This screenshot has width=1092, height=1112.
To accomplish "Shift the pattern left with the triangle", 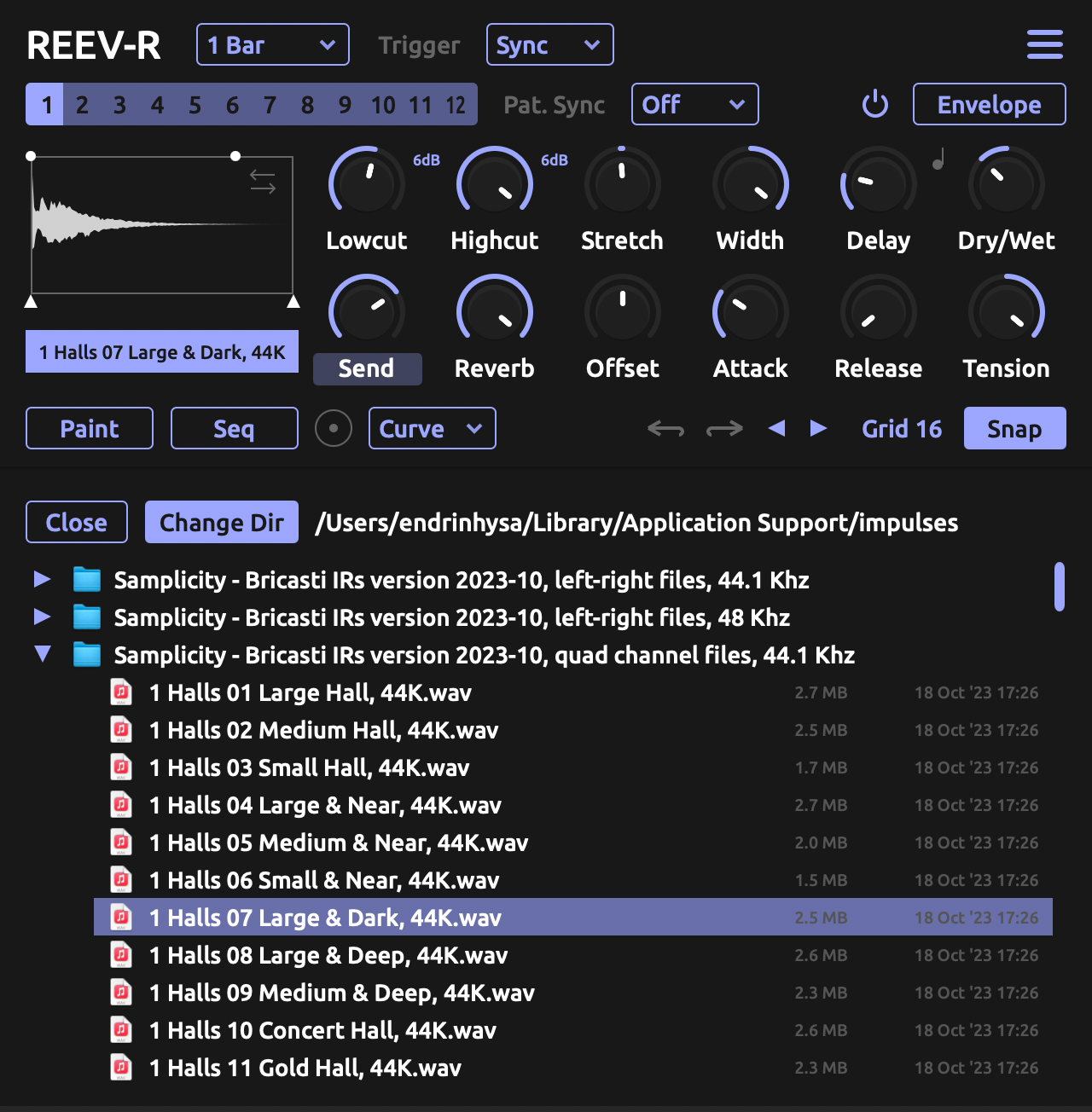I will [776, 428].
